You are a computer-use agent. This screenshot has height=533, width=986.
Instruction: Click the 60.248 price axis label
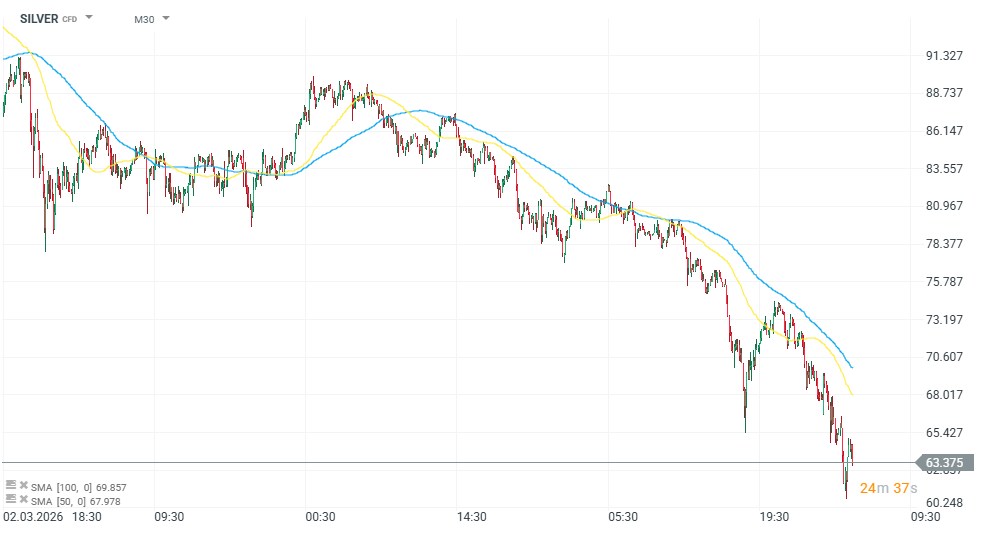click(x=944, y=502)
